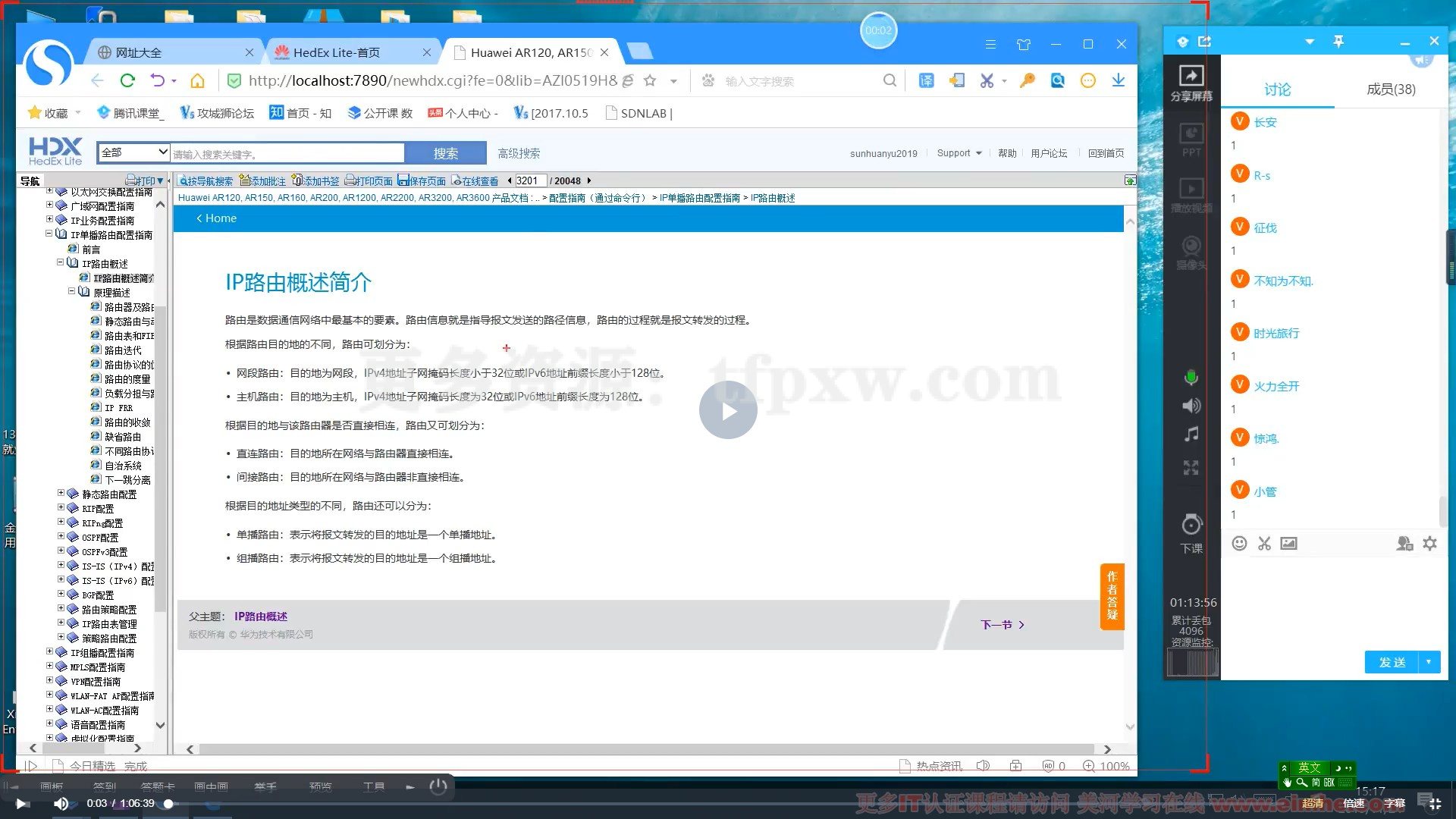Click the 高级搜索 advanced search link
This screenshot has height=819, width=1456.
[x=519, y=153]
